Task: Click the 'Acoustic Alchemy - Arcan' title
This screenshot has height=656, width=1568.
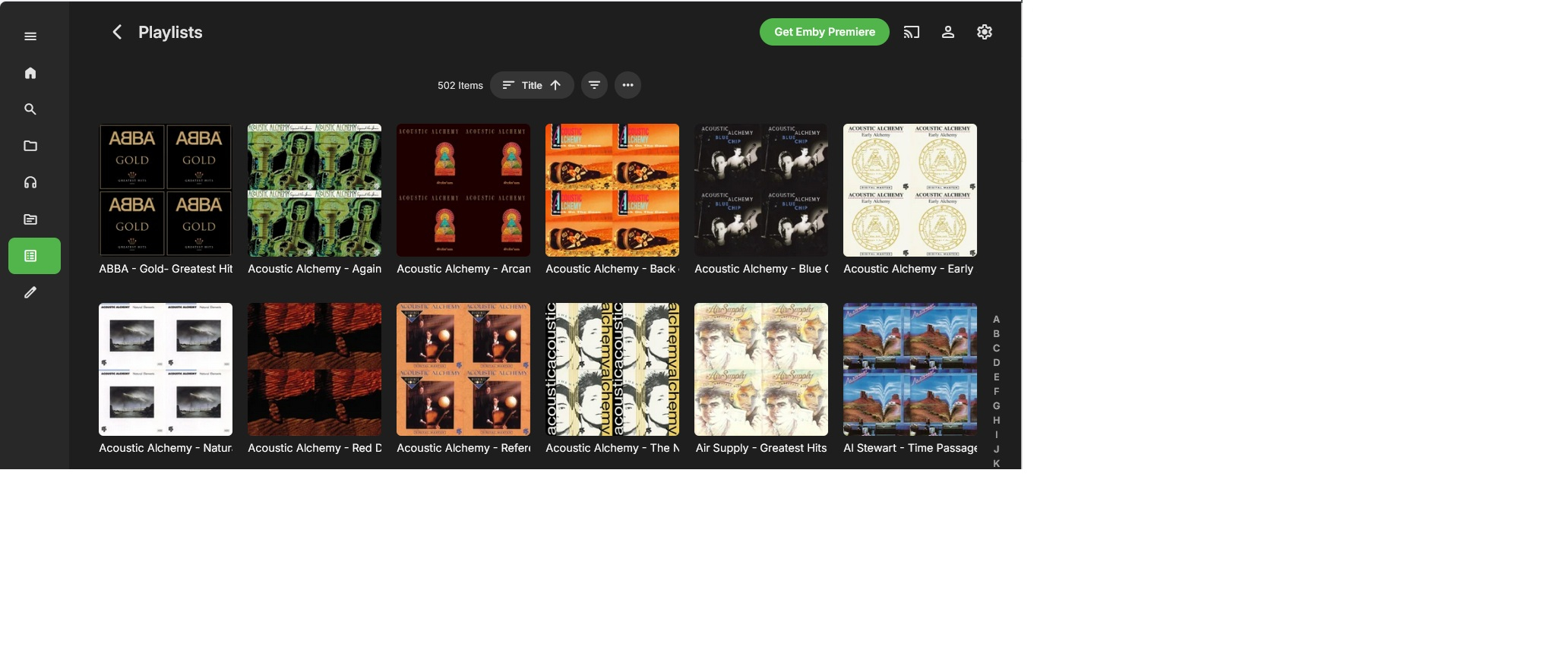Action: pos(463,269)
